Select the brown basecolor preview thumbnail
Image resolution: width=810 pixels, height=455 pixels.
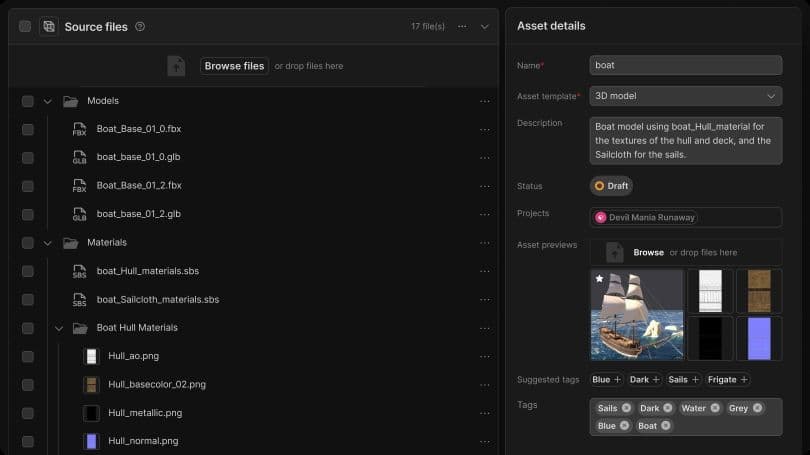coord(759,291)
